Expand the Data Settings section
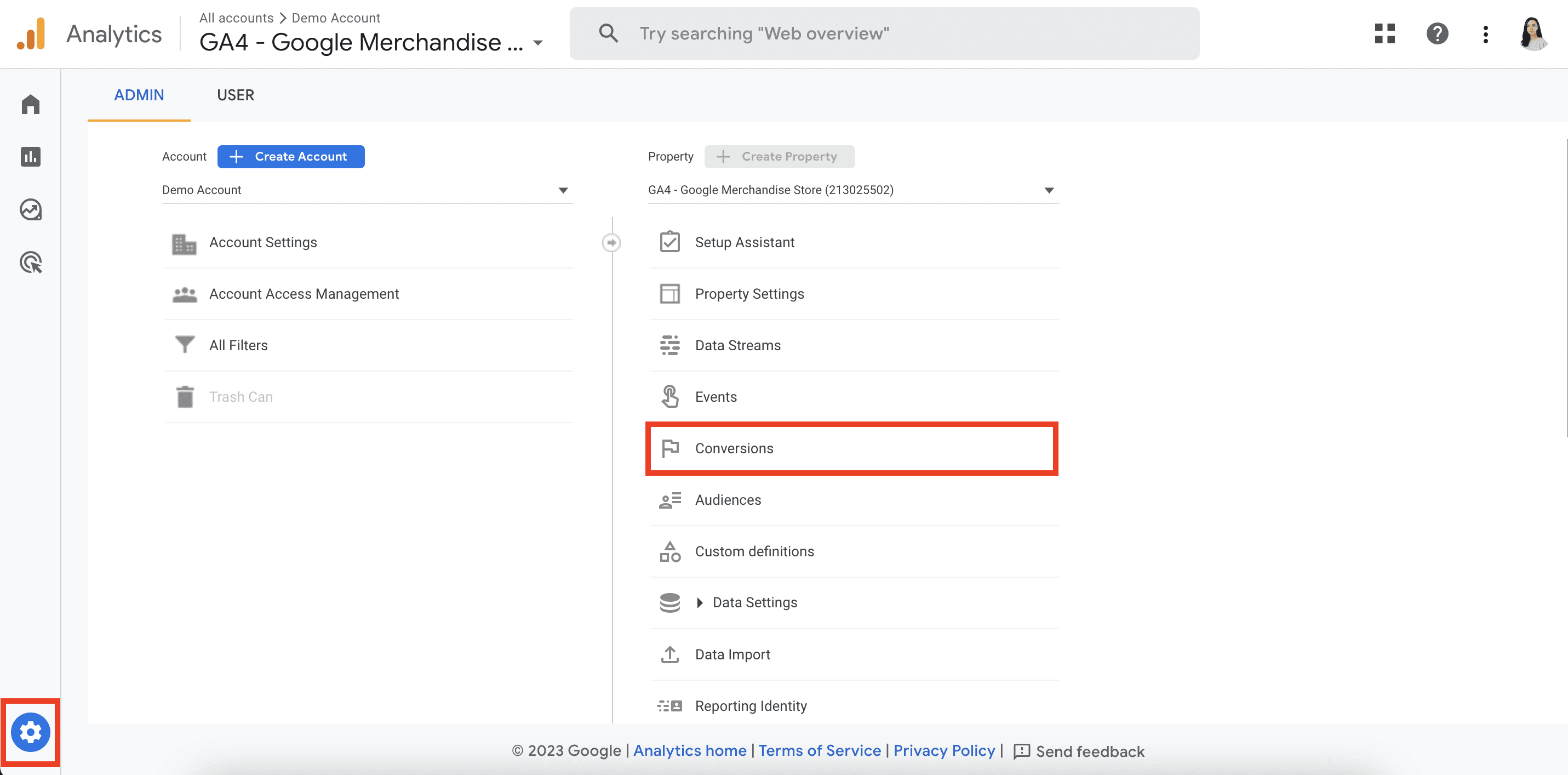1568x775 pixels. [700, 602]
